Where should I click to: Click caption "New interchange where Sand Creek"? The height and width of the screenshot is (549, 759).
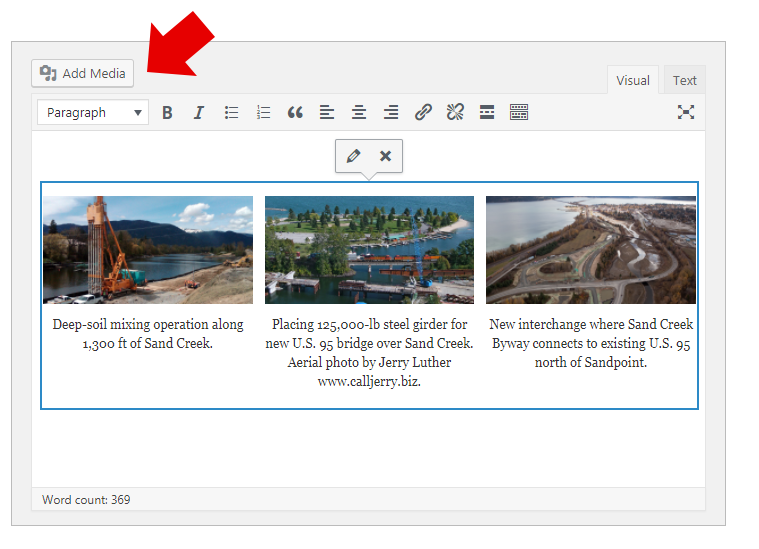pos(591,324)
